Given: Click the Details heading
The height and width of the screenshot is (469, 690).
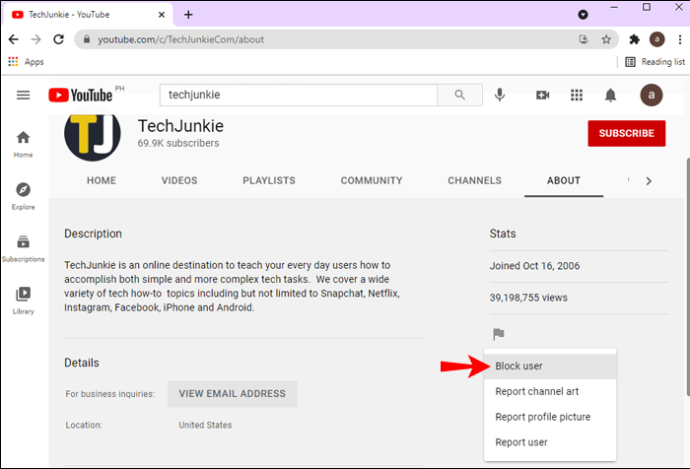Looking at the screenshot, I should point(81,363).
